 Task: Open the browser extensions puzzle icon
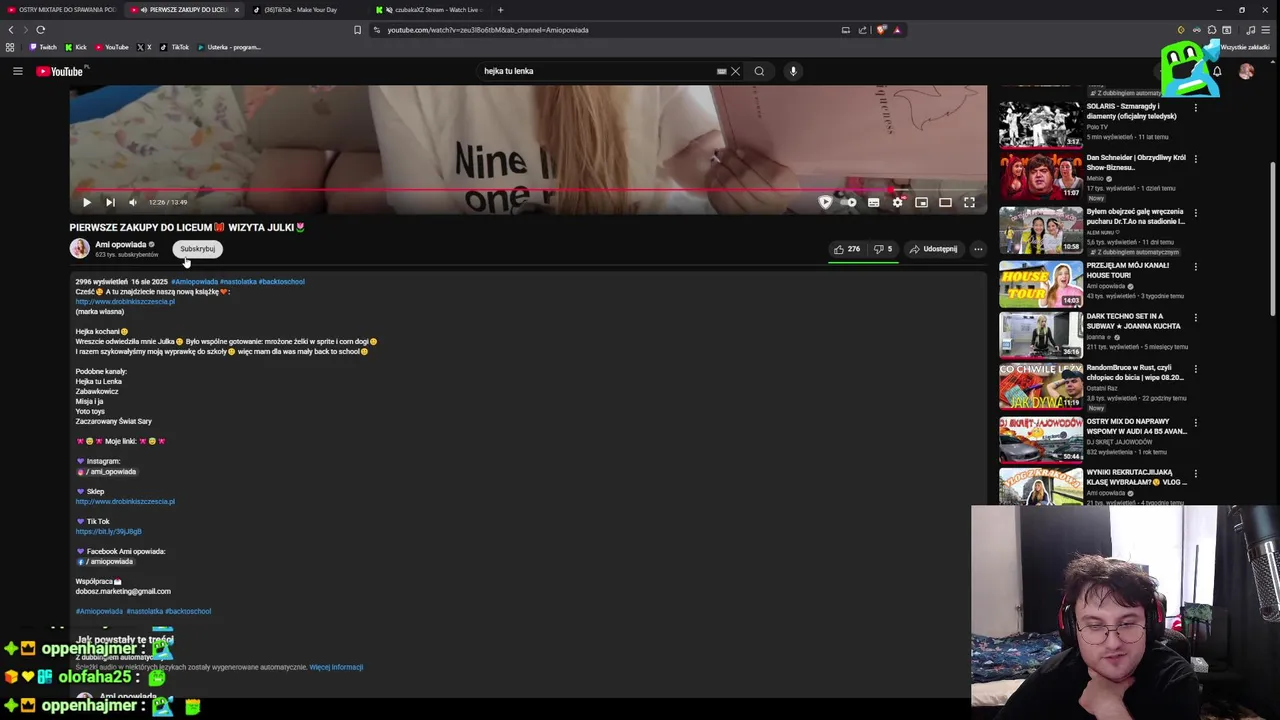pos(1212,30)
